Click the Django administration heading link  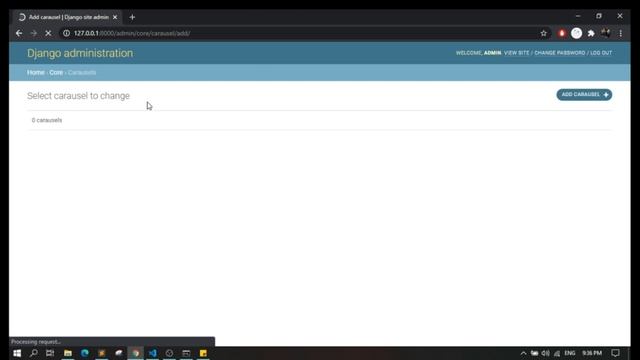pyautogui.click(x=80, y=53)
